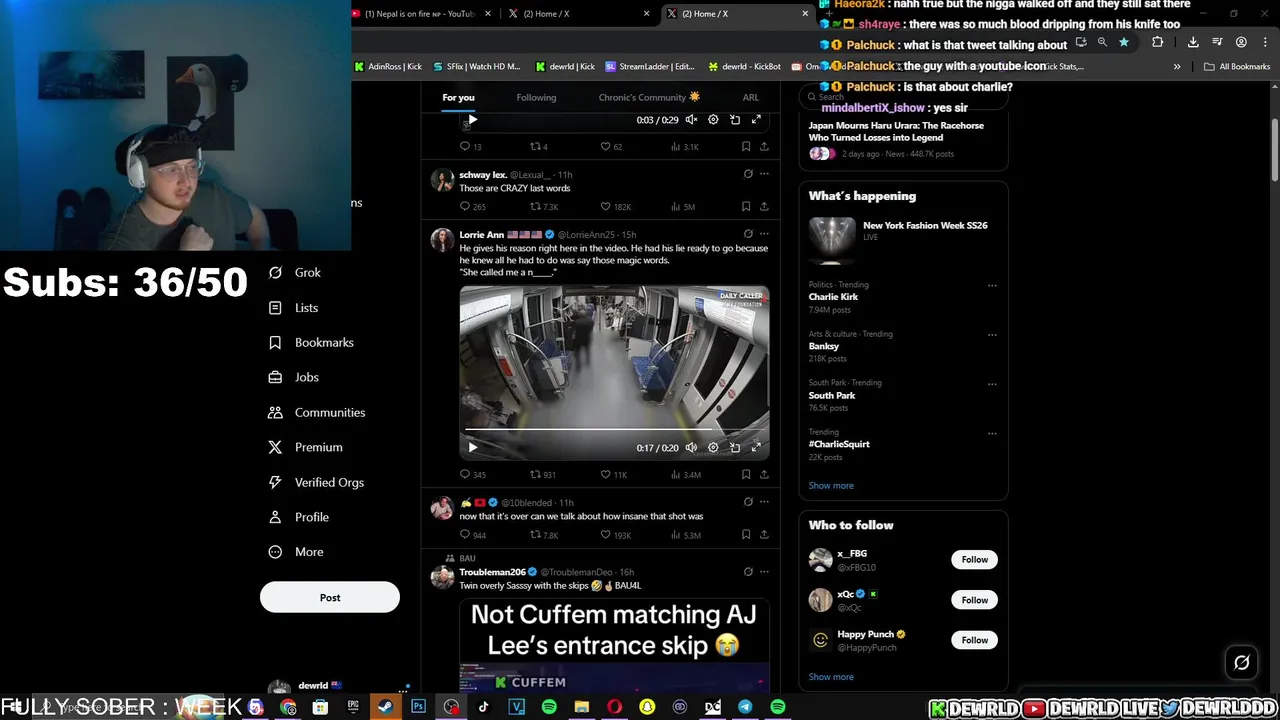
Task: Open the More menu in the sidebar
Action: 296,552
